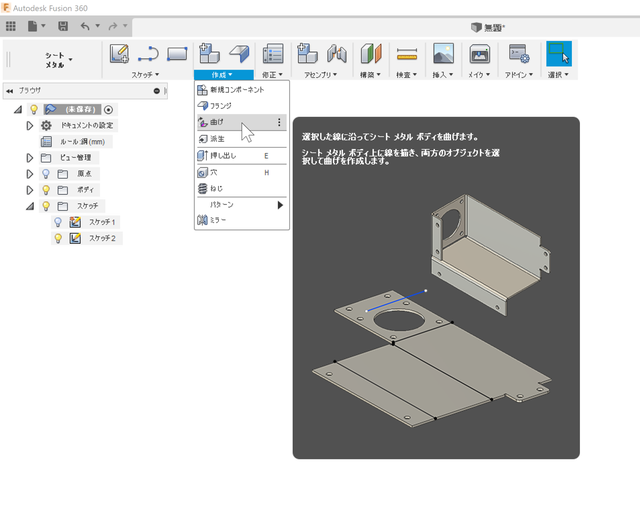Open the メイク toolbar dropdown
Screen dimensions: 640x526
pos(479,75)
